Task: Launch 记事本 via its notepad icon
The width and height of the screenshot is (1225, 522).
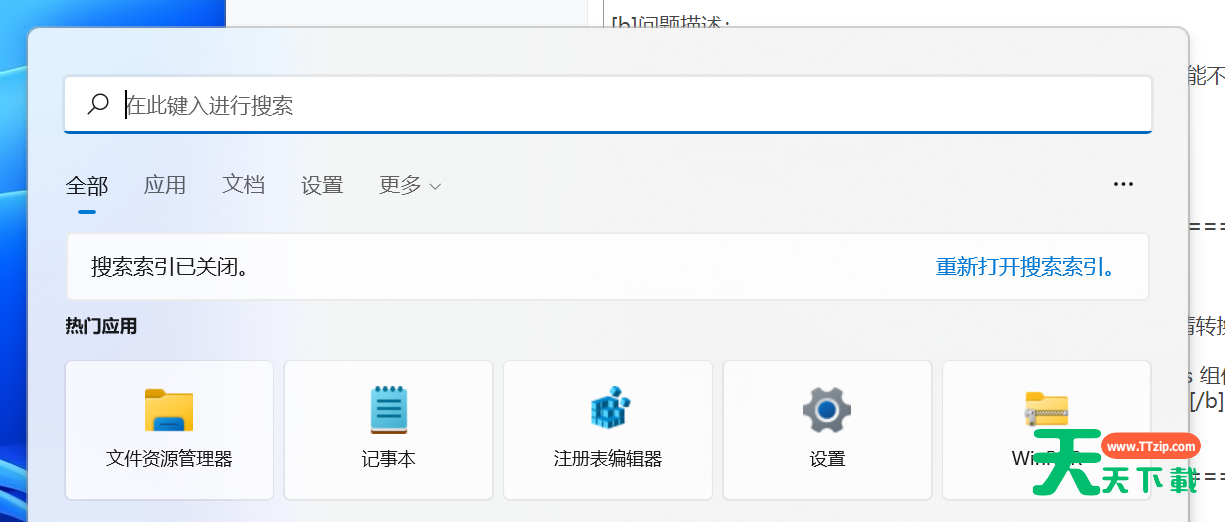Action: 388,410
